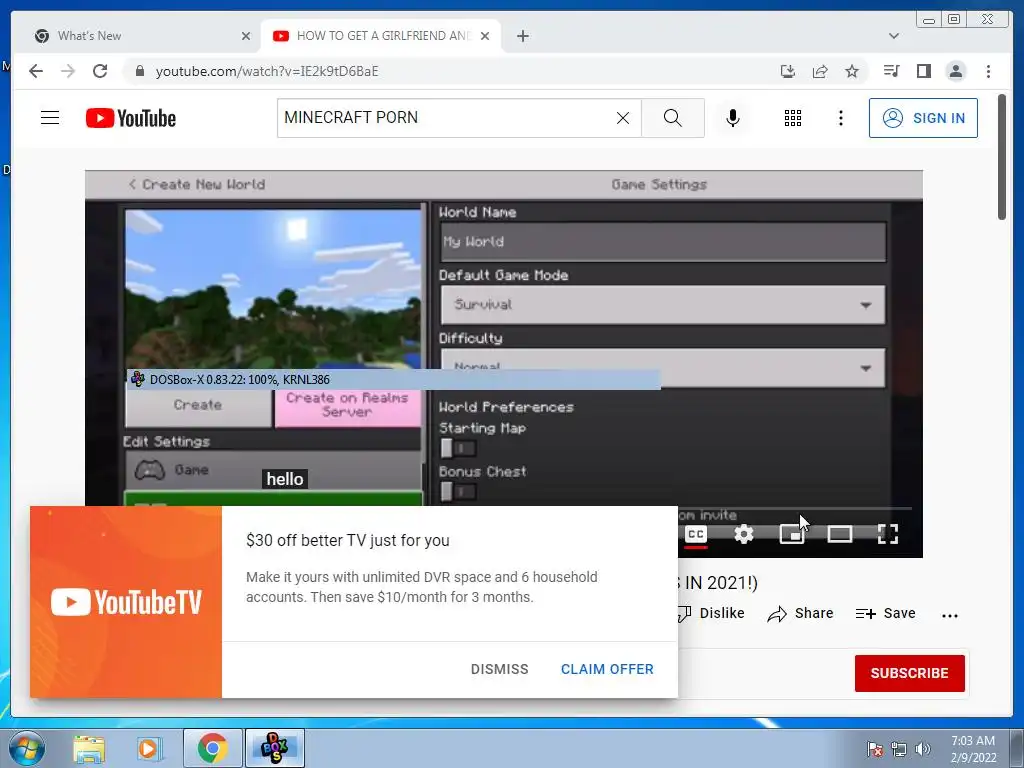Open Chrome profile avatar
Image resolution: width=1024 pixels, height=768 pixels.
tap(955, 71)
